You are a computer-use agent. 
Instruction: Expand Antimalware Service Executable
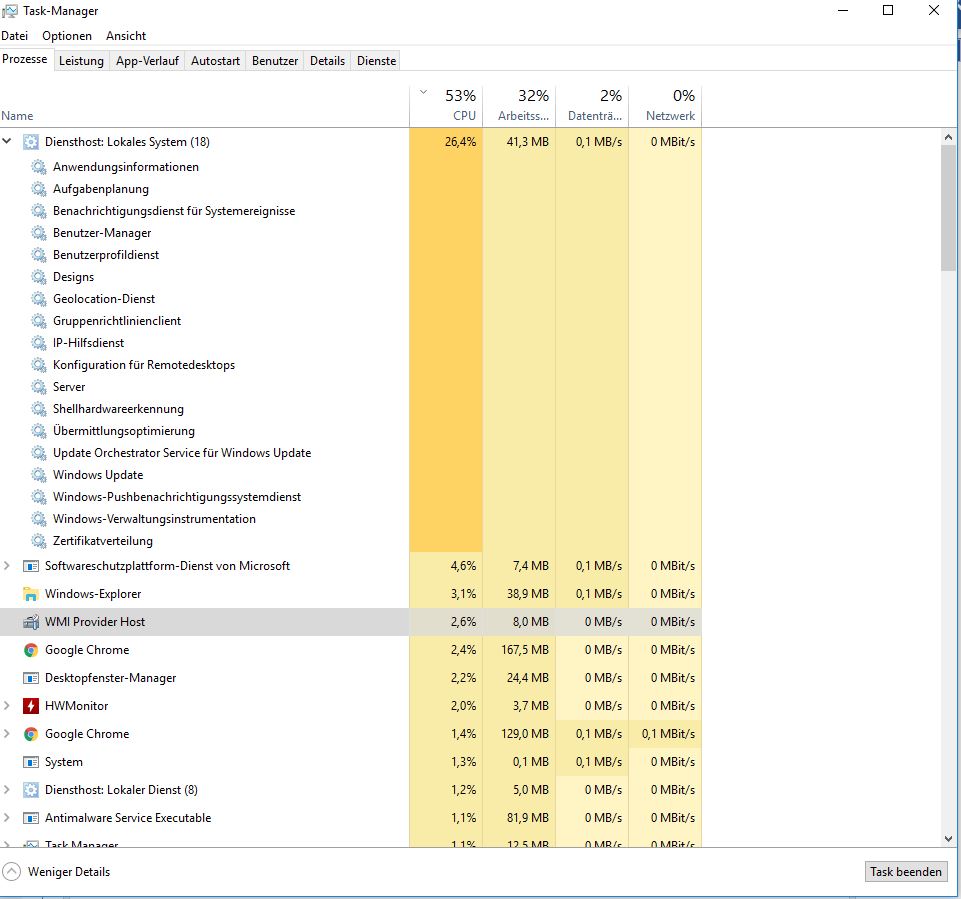point(7,818)
